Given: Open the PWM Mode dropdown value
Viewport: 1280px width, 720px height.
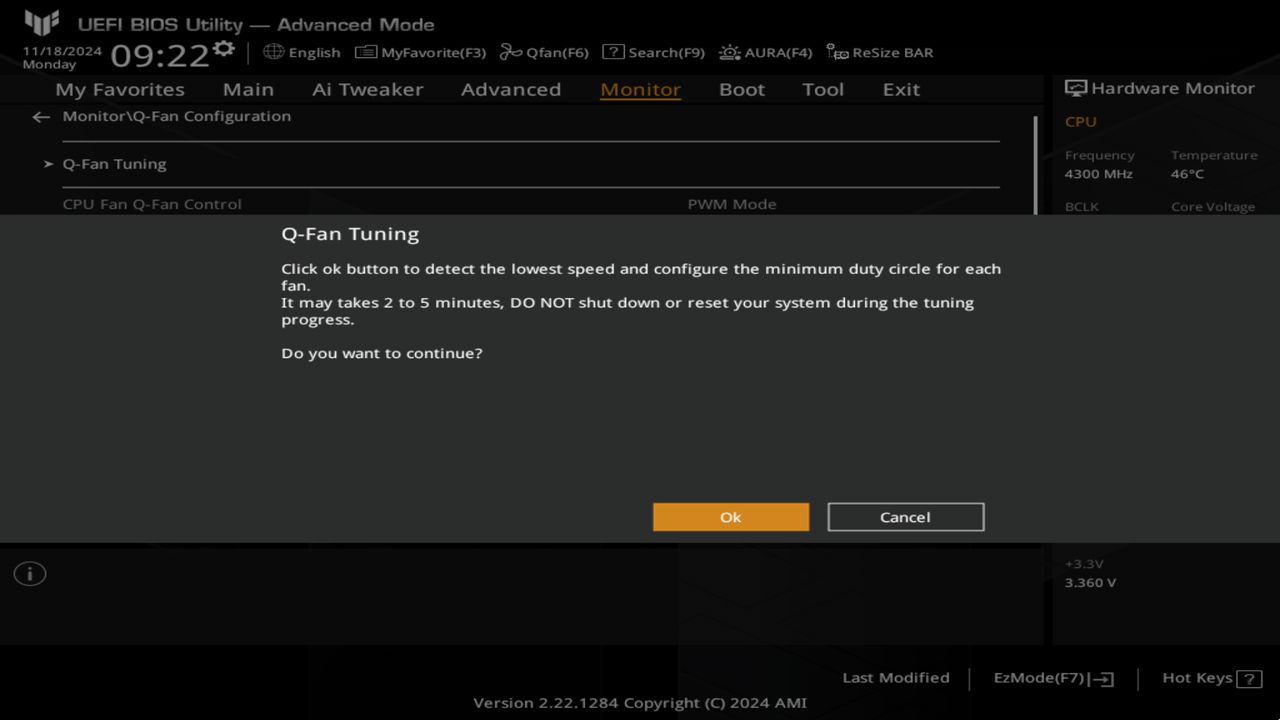Looking at the screenshot, I should 732,204.
